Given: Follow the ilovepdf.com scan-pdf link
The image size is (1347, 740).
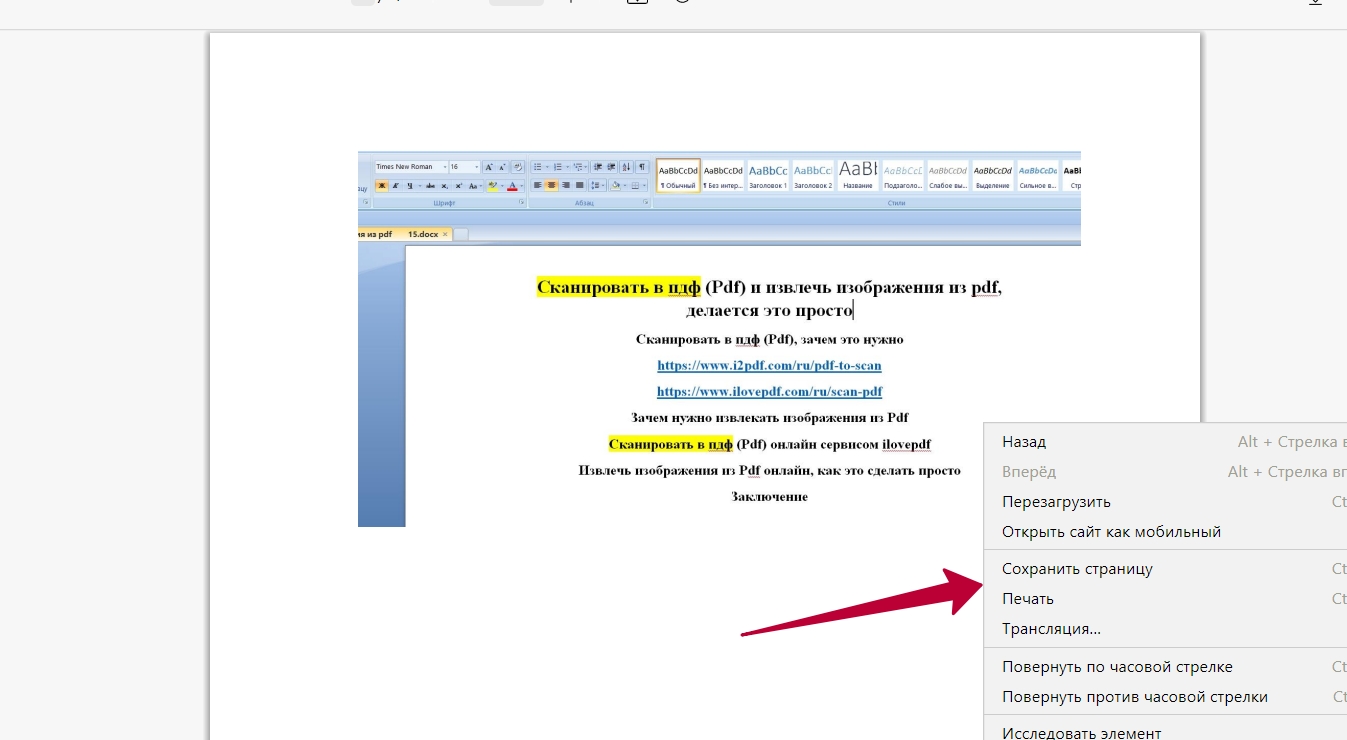Looking at the screenshot, I should click(x=769, y=392).
